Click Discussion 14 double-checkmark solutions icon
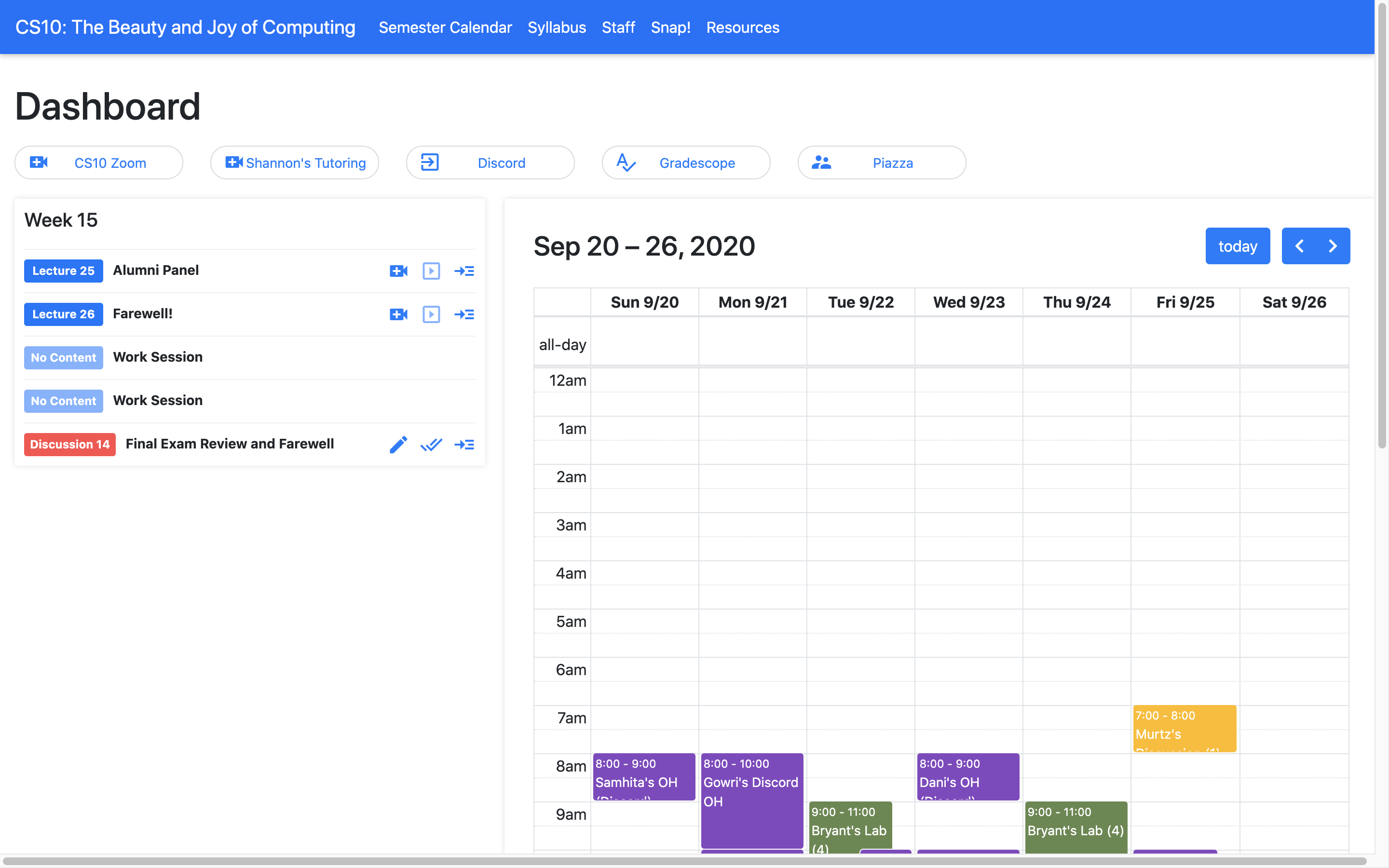1389x868 pixels. 431,444
